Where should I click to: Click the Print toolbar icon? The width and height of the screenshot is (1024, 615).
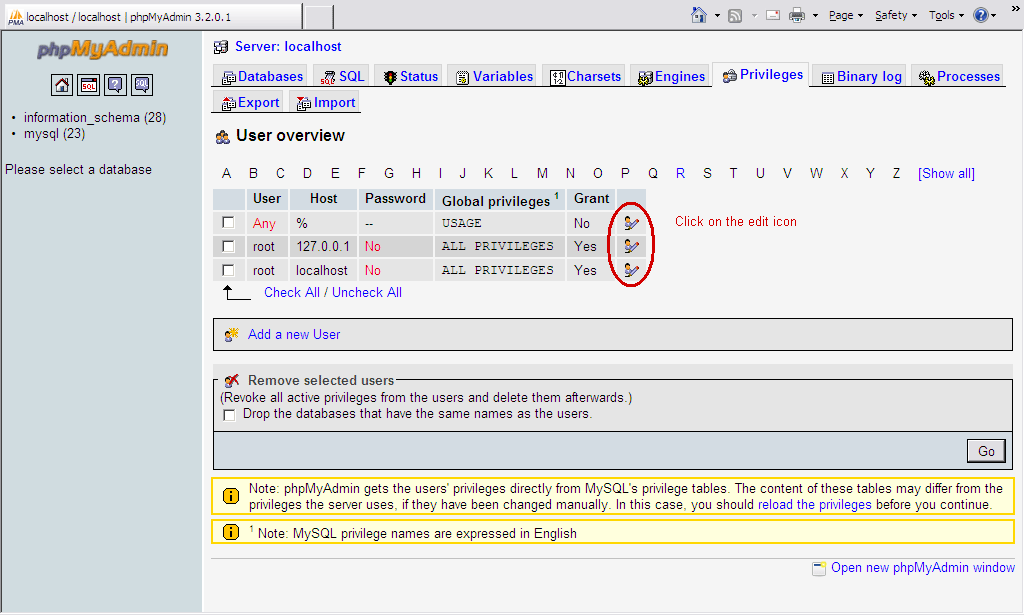click(x=797, y=15)
